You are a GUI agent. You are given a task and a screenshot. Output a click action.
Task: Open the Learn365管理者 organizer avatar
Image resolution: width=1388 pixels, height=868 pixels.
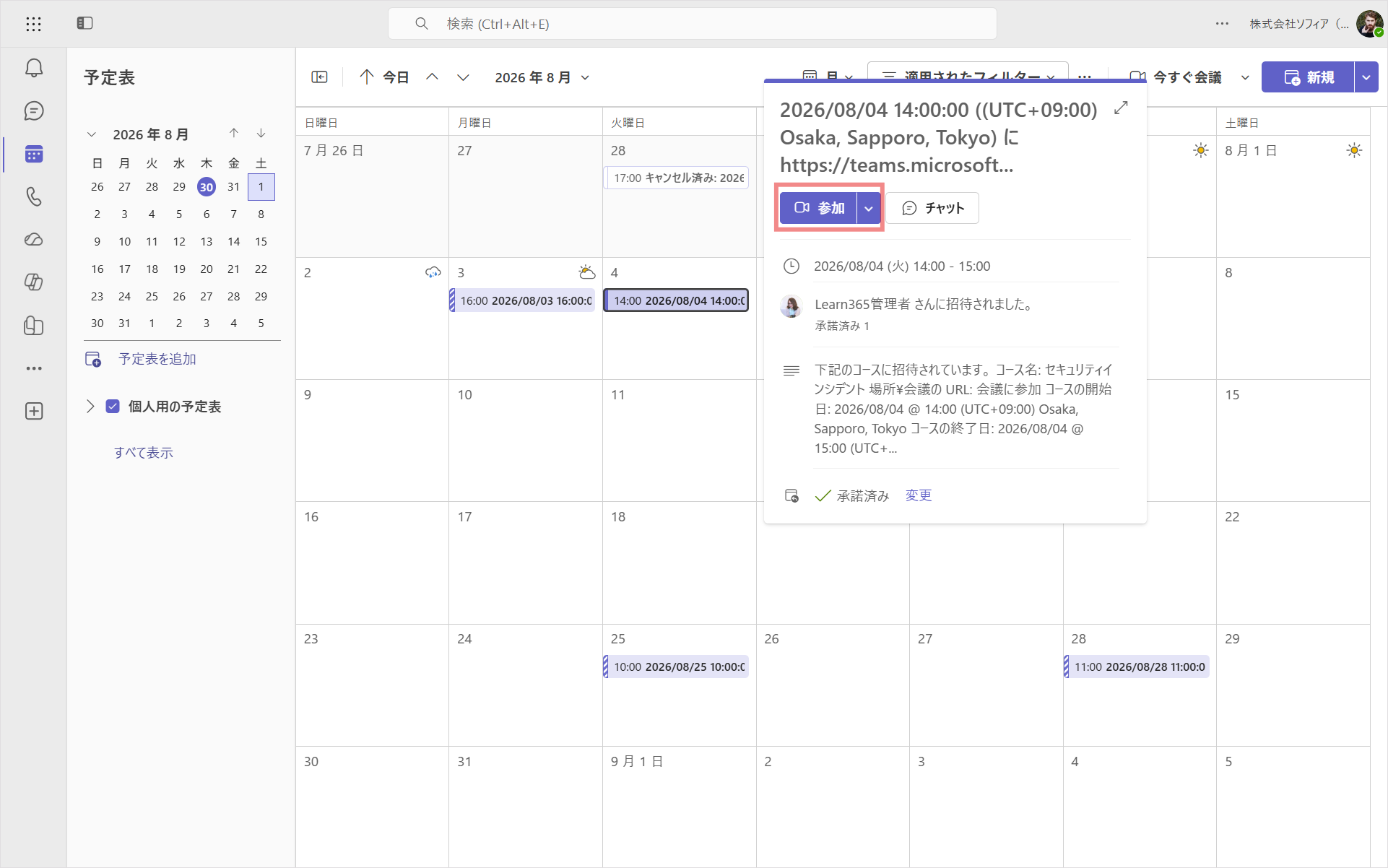click(791, 306)
